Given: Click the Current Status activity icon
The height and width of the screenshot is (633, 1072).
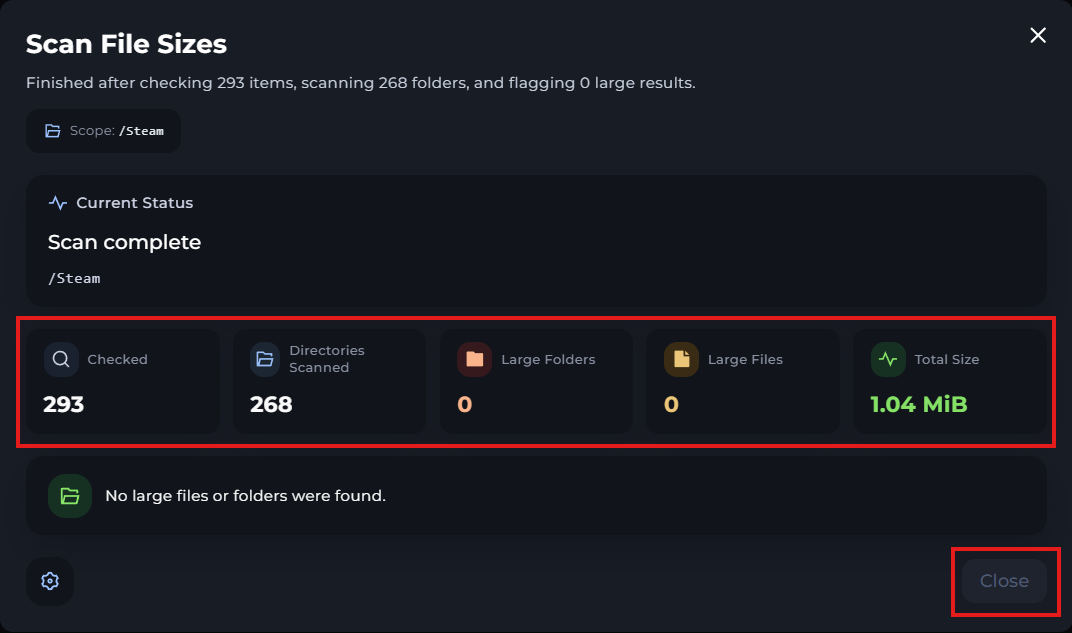Looking at the screenshot, I should pos(58,203).
